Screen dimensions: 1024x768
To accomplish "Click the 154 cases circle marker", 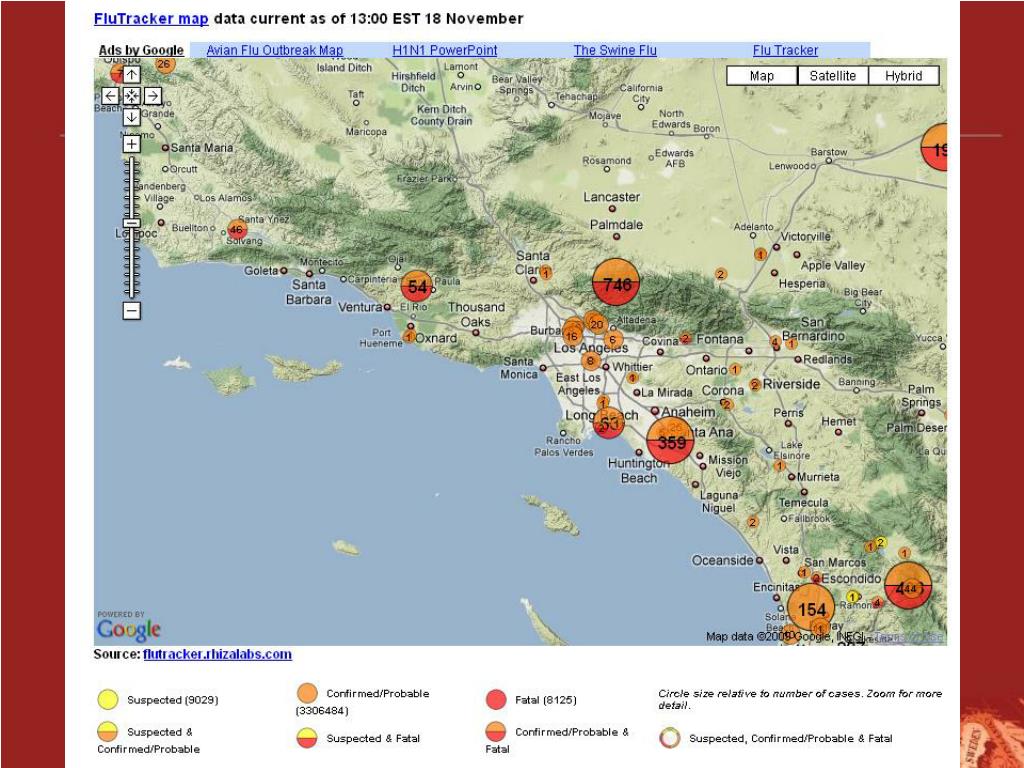I will [x=811, y=608].
